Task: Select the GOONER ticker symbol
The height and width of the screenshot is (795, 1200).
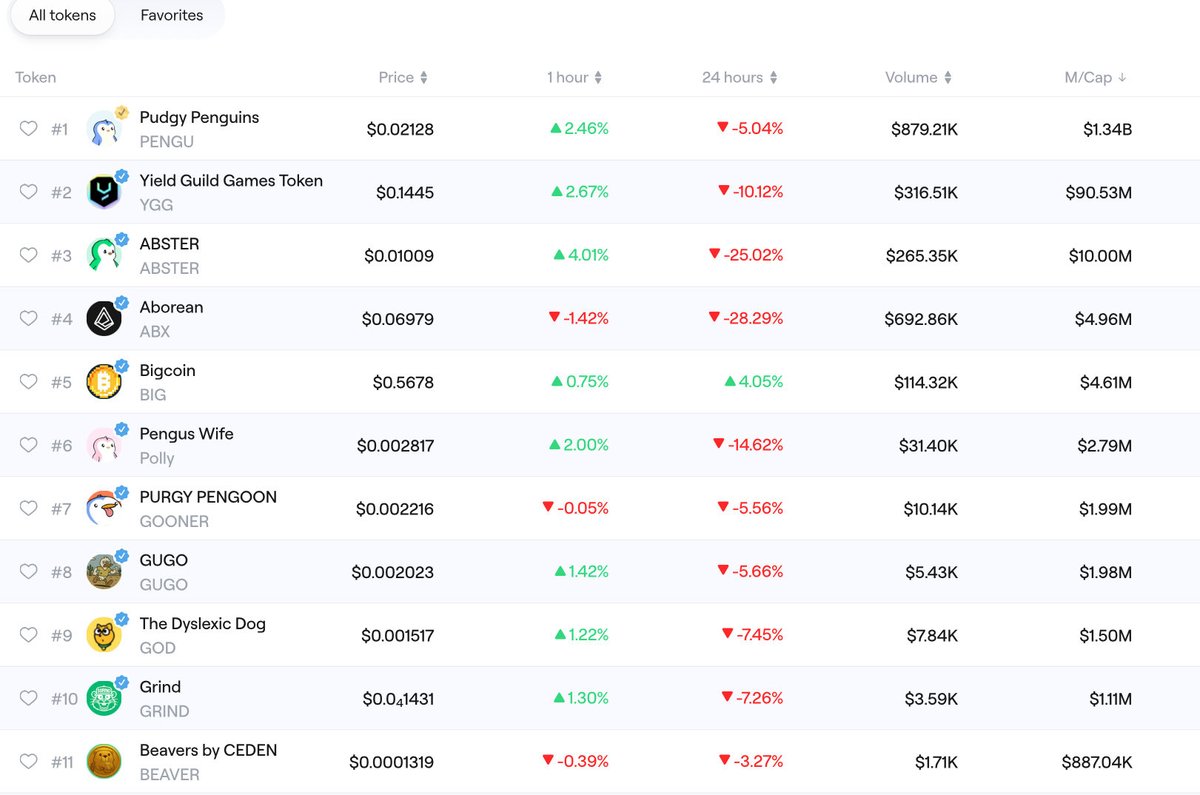Action: [174, 521]
